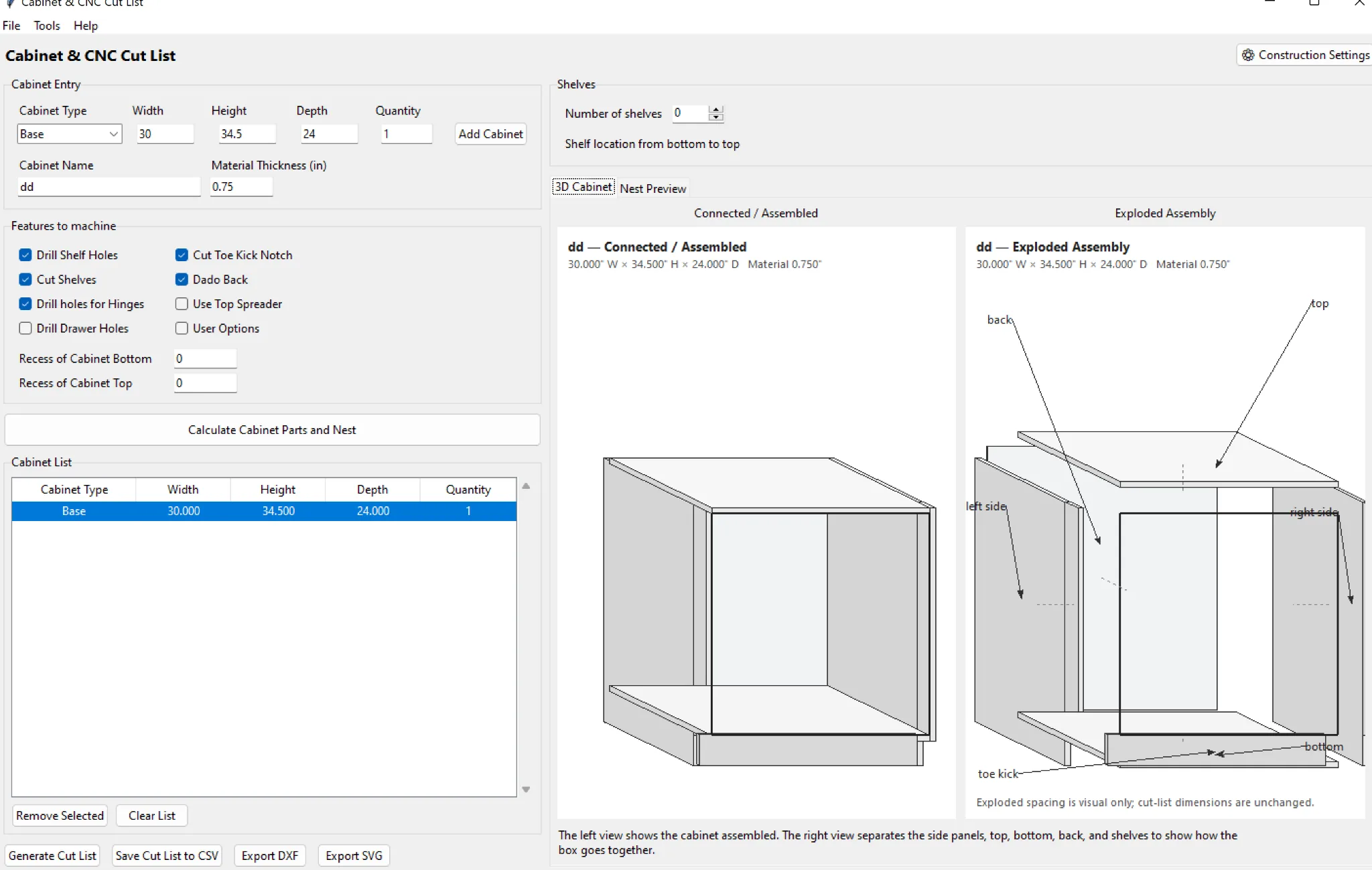Click the Export SVG button

(354, 855)
